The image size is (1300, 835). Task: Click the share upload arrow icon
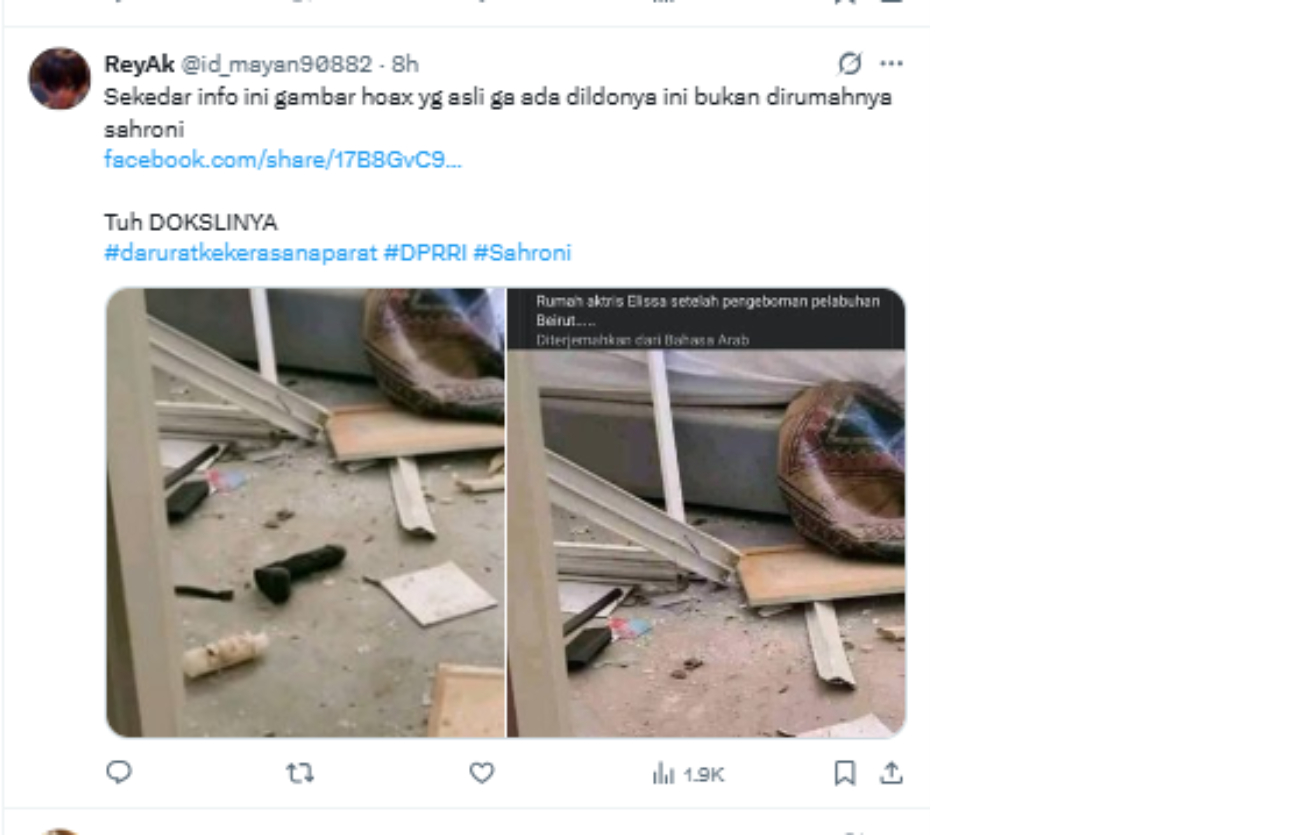(891, 772)
